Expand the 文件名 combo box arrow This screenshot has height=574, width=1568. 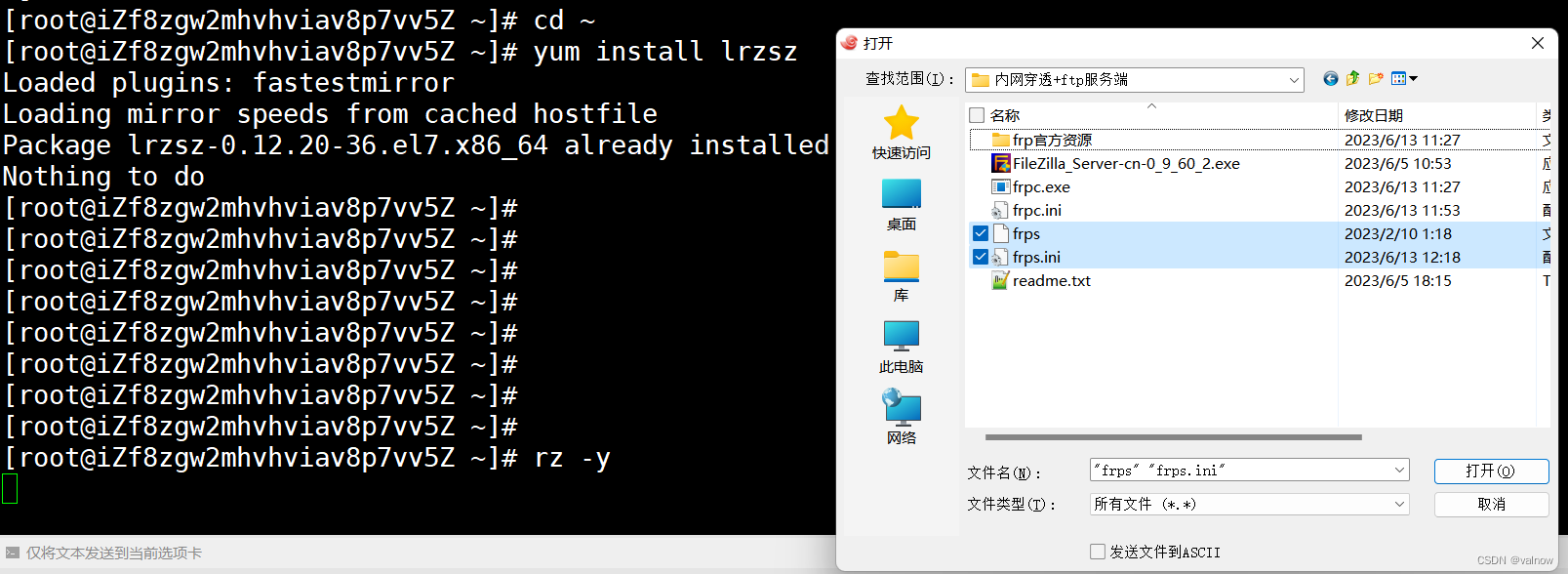coord(1399,470)
